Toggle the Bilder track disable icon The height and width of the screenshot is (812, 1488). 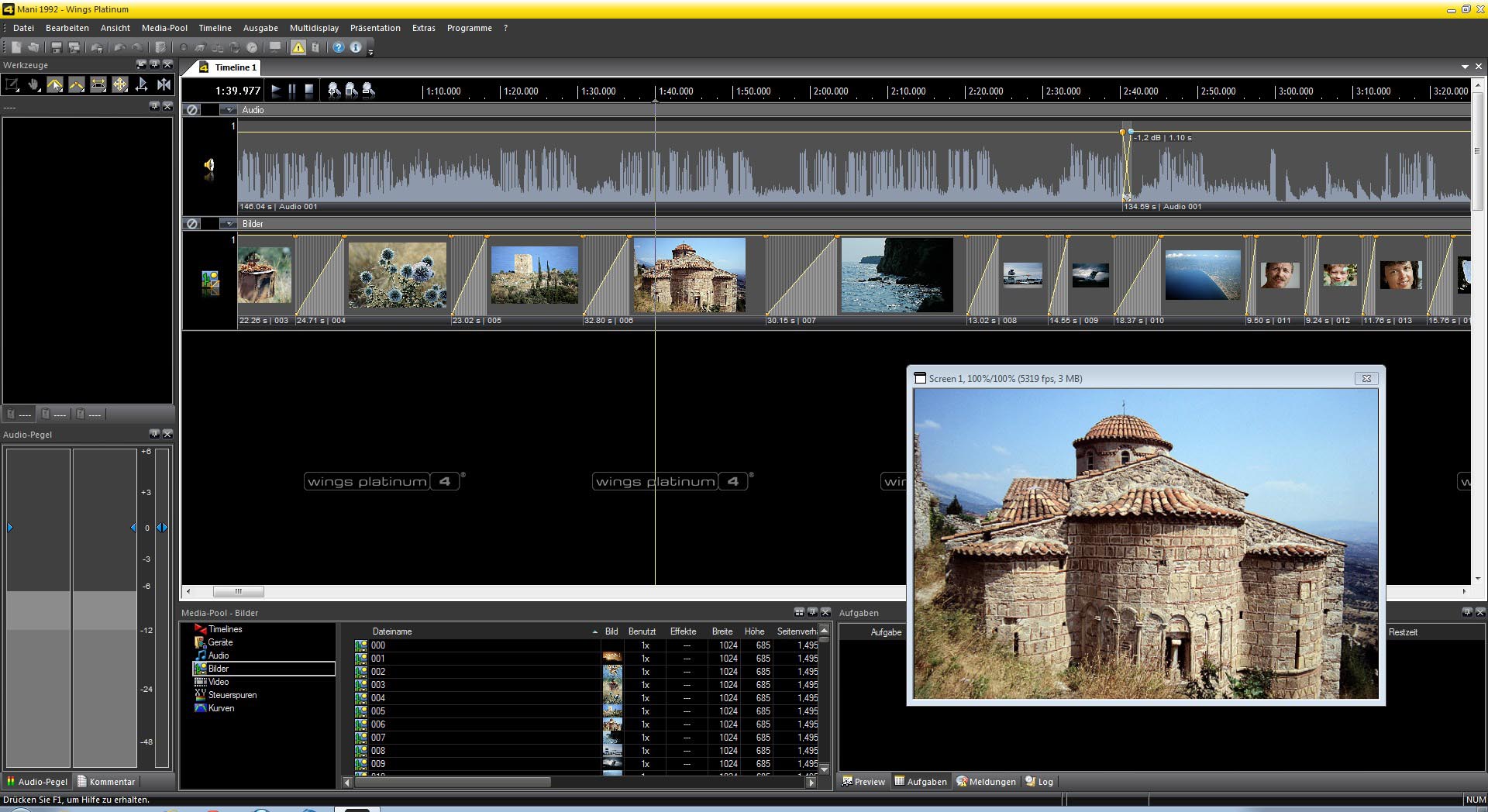tap(192, 224)
